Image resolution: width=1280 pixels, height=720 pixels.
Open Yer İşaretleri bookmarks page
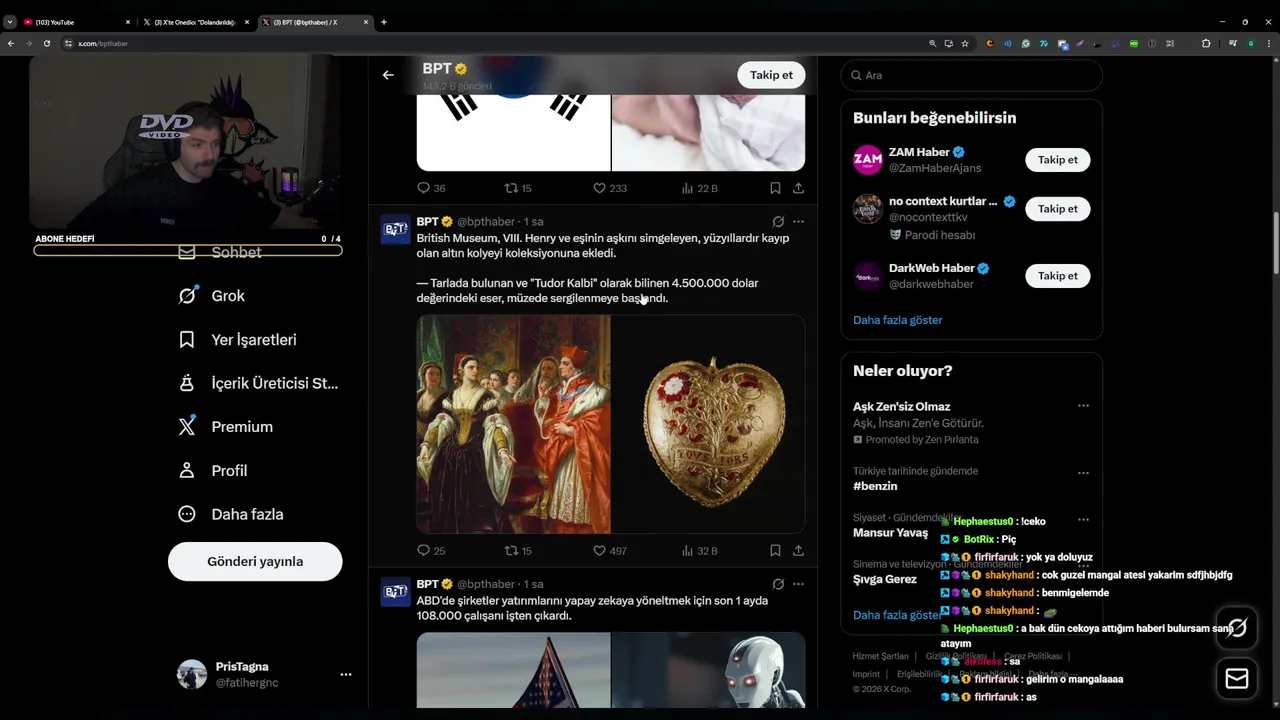237,340
